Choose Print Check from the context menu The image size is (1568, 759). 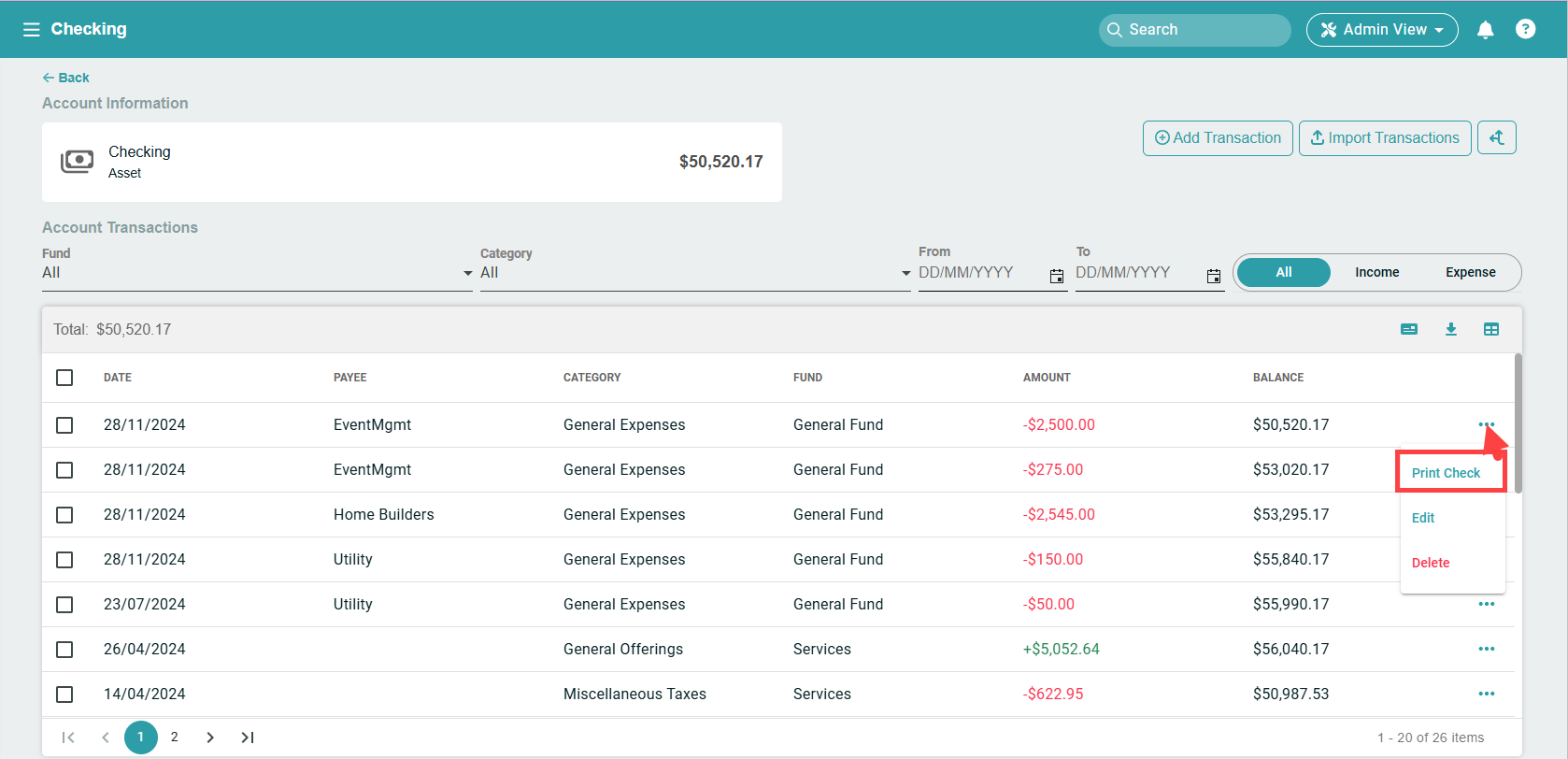click(1446, 473)
